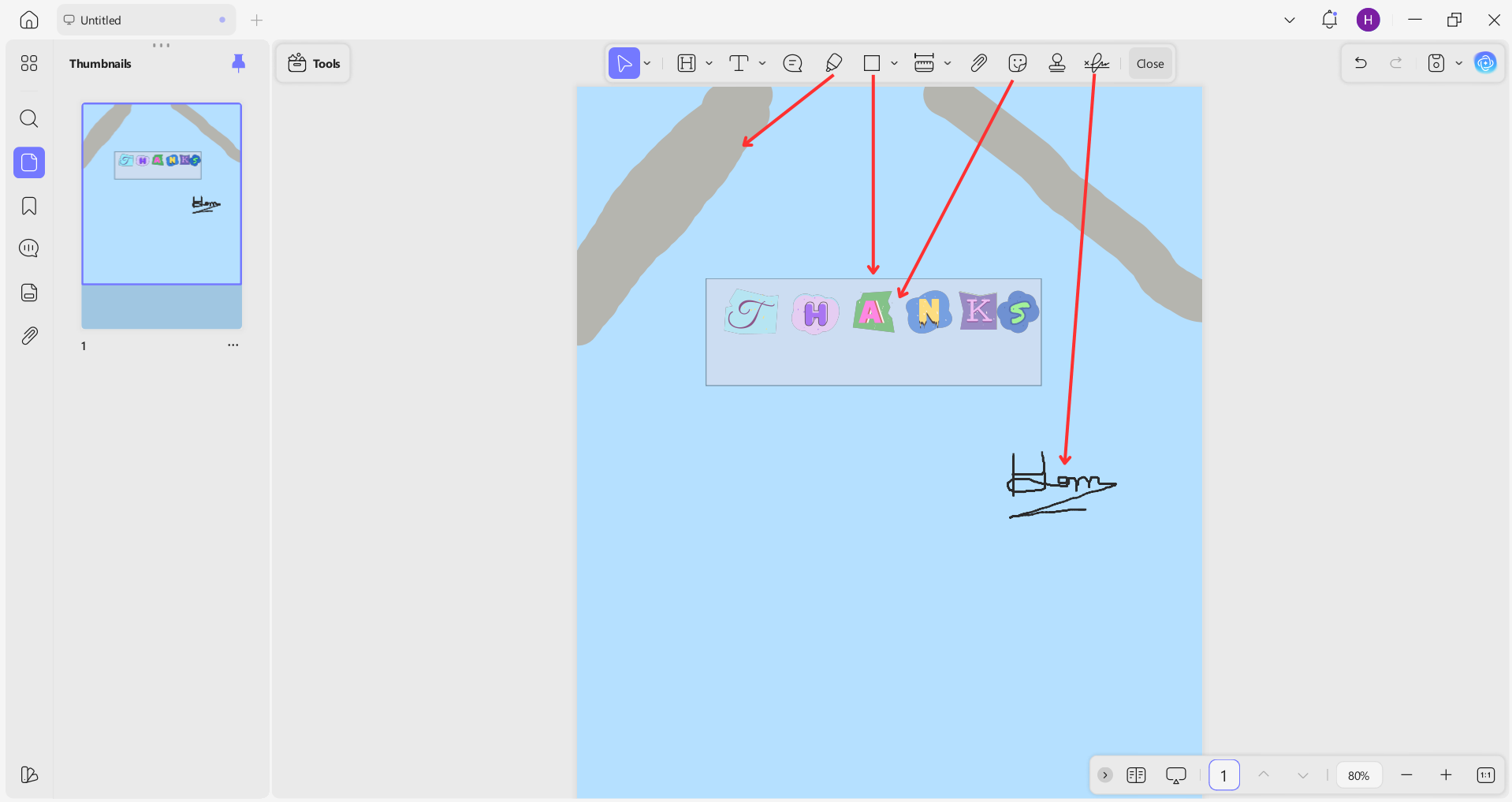Select the green letter A sticker
This screenshot has width=1512, height=802.
[873, 311]
